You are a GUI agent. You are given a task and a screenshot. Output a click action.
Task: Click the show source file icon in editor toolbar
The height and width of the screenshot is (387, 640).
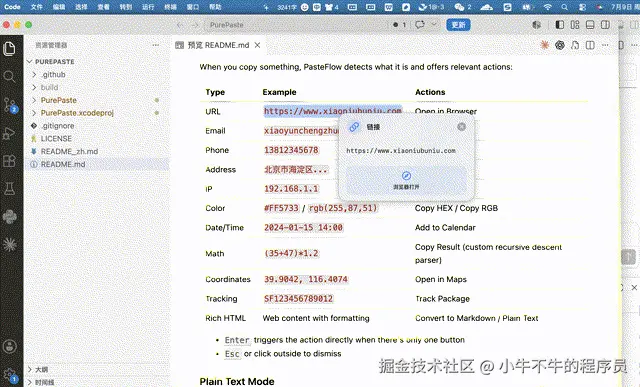[575, 45]
